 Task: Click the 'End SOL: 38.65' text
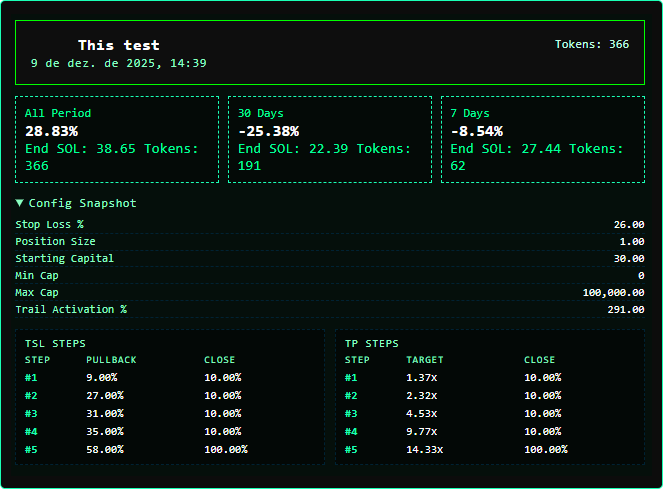coord(80,148)
